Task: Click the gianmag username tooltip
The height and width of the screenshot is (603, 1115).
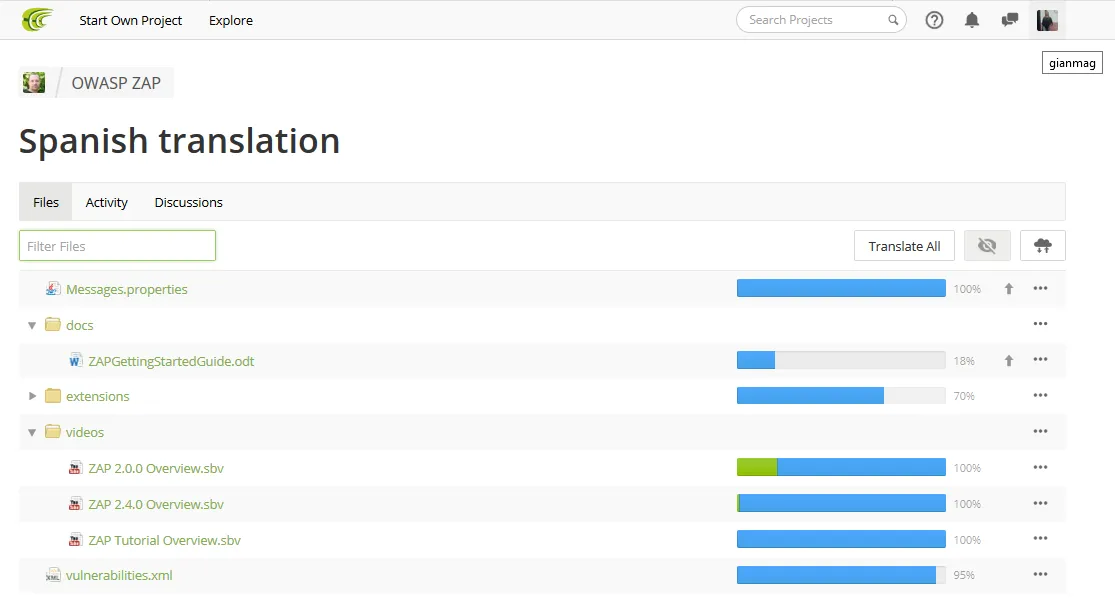Action: pyautogui.click(x=1072, y=63)
